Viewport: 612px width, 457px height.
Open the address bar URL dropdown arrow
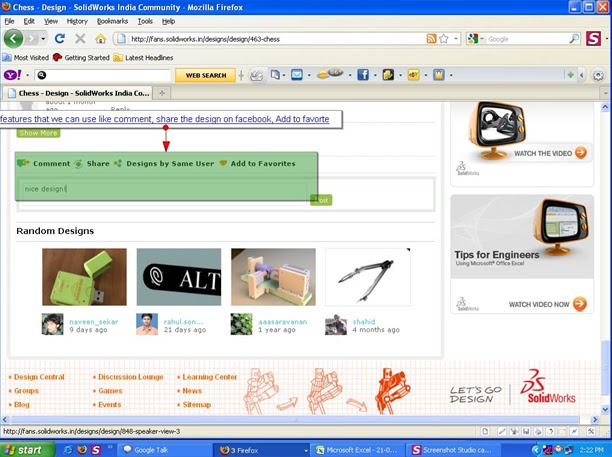[x=456, y=39]
